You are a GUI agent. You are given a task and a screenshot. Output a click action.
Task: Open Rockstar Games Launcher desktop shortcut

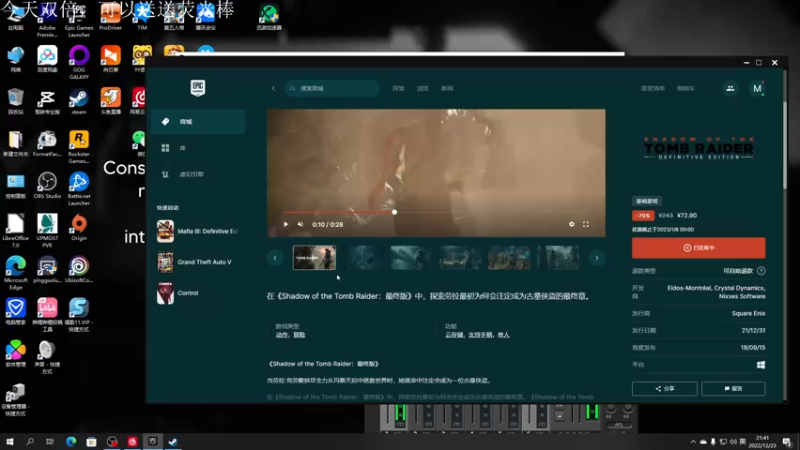[x=79, y=147]
